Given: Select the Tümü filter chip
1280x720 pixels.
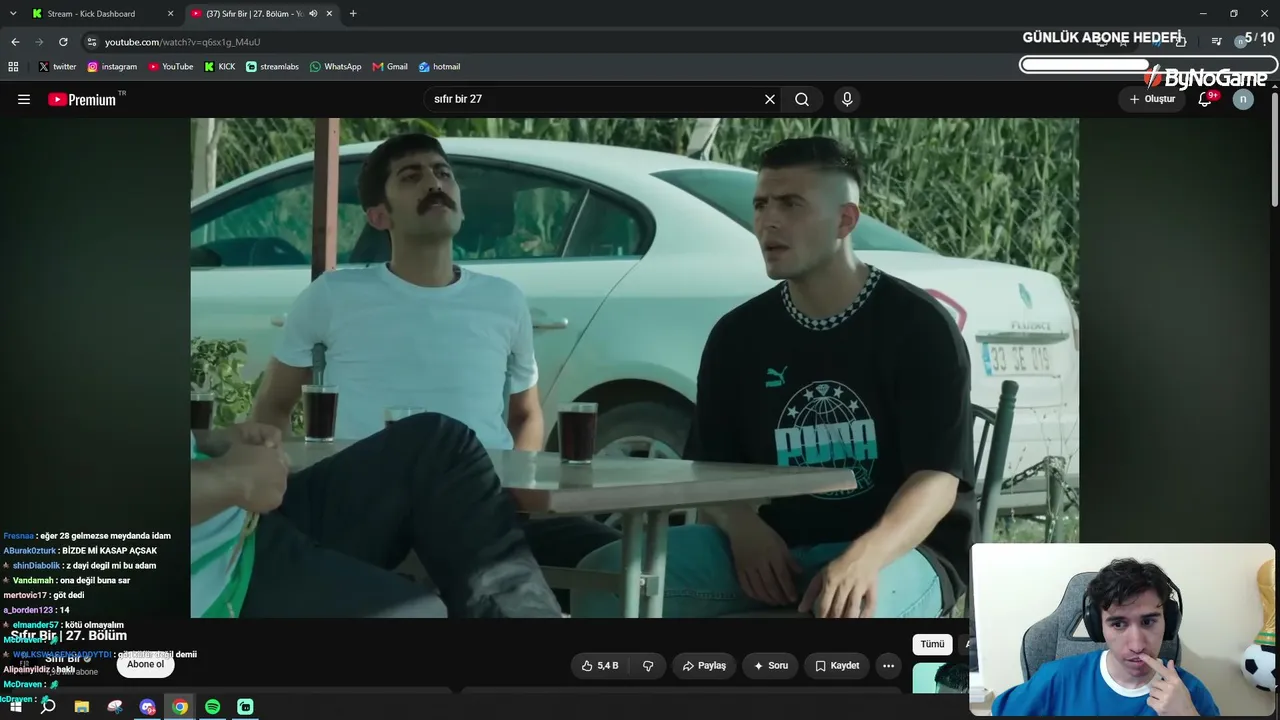Looking at the screenshot, I should [x=932, y=644].
